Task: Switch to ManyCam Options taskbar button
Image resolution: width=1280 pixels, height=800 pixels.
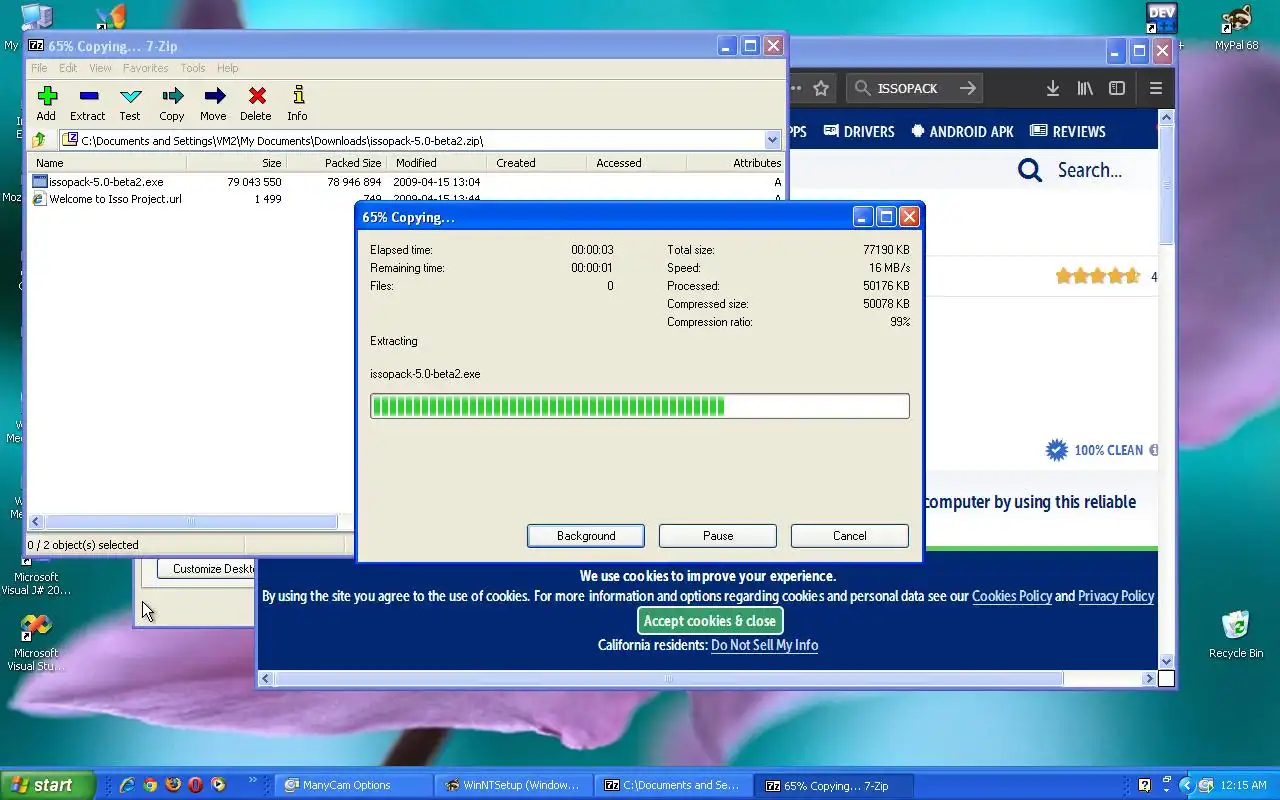Action: 354,785
